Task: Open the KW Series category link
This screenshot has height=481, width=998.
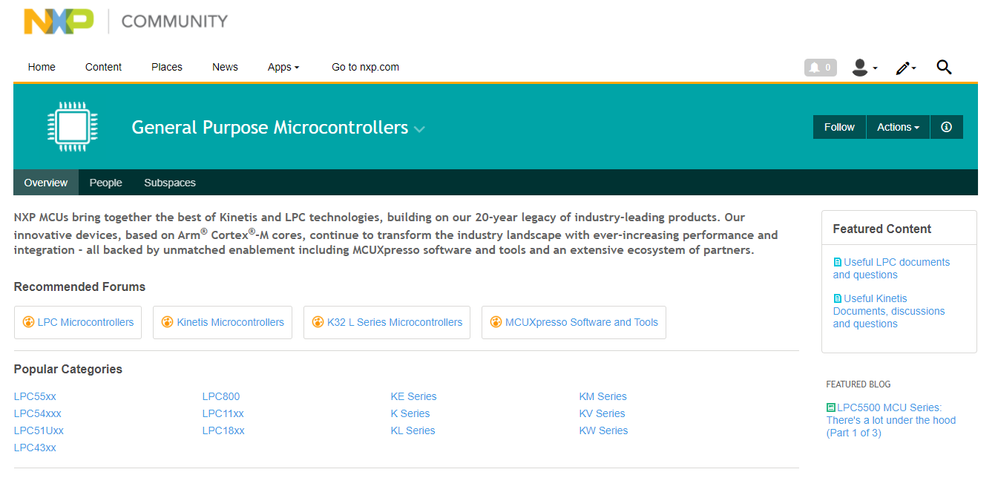Action: 603,430
